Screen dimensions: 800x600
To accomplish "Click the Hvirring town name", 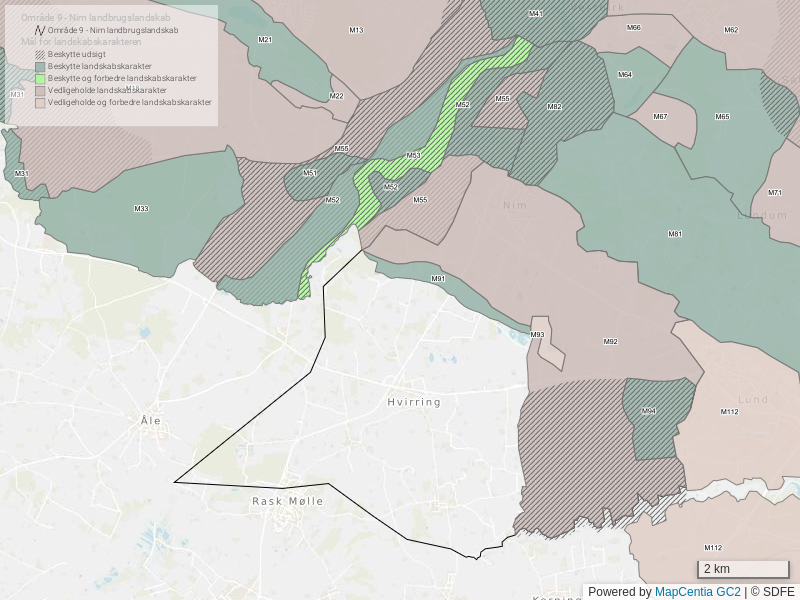I will point(414,402).
